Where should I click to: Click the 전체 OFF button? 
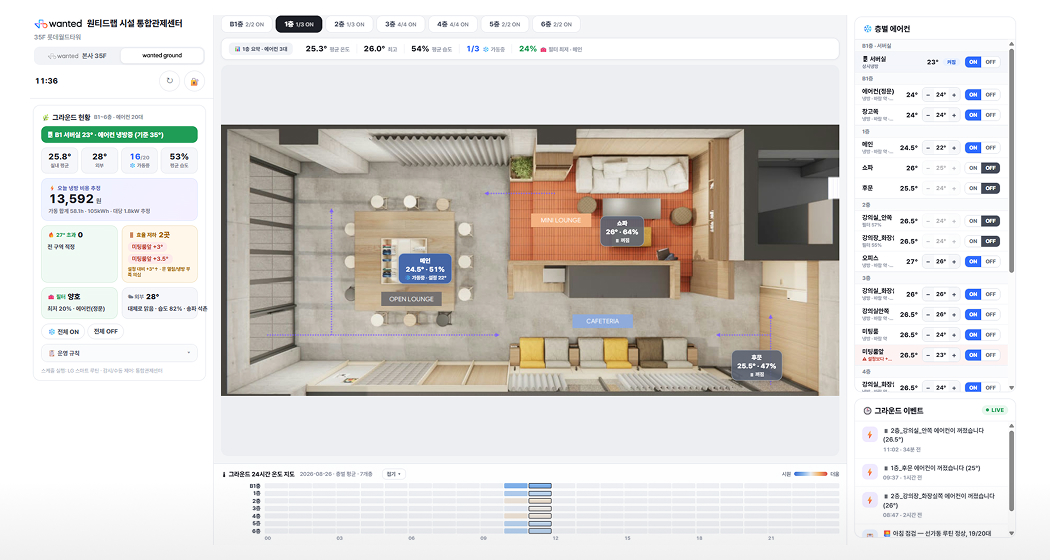coord(105,332)
